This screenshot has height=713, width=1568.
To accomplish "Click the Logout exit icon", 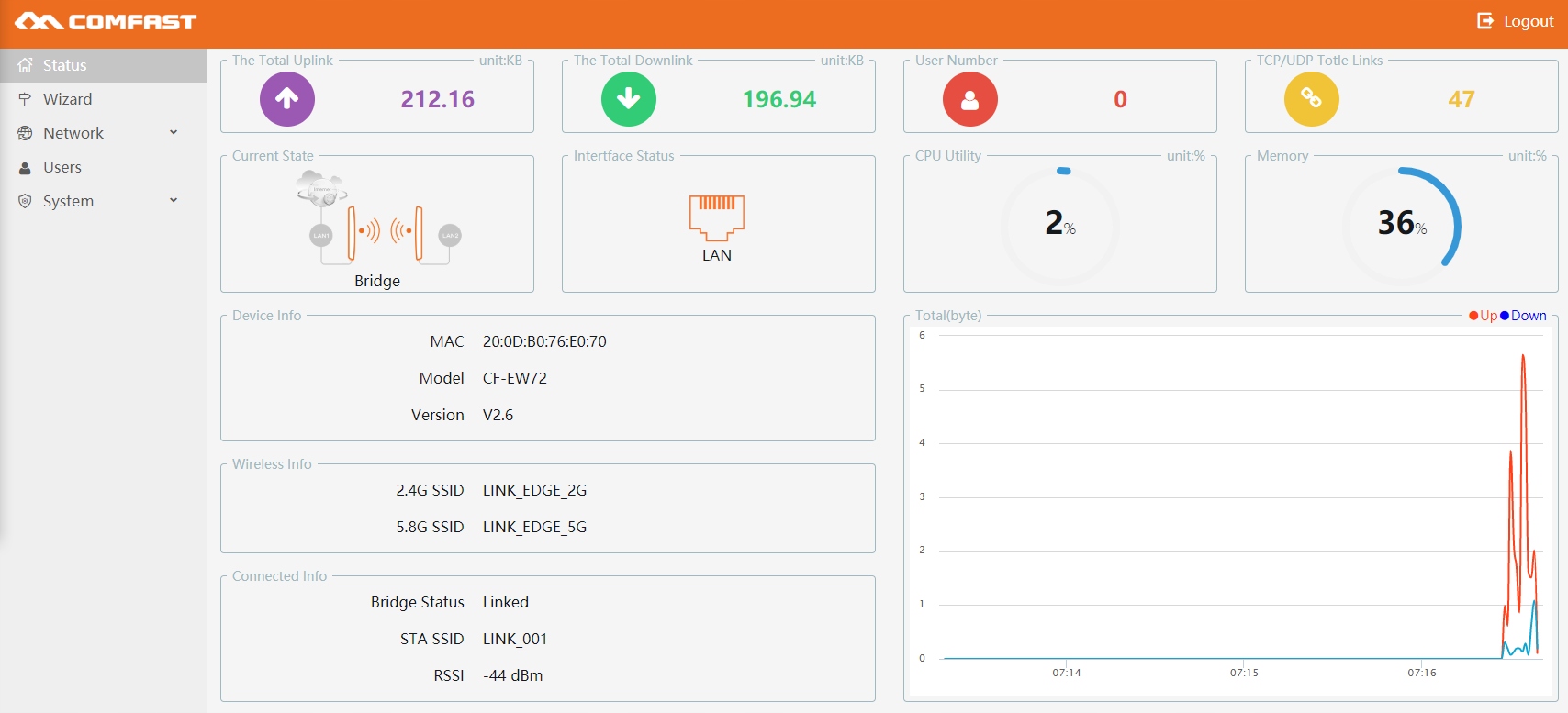I will 1484,21.
